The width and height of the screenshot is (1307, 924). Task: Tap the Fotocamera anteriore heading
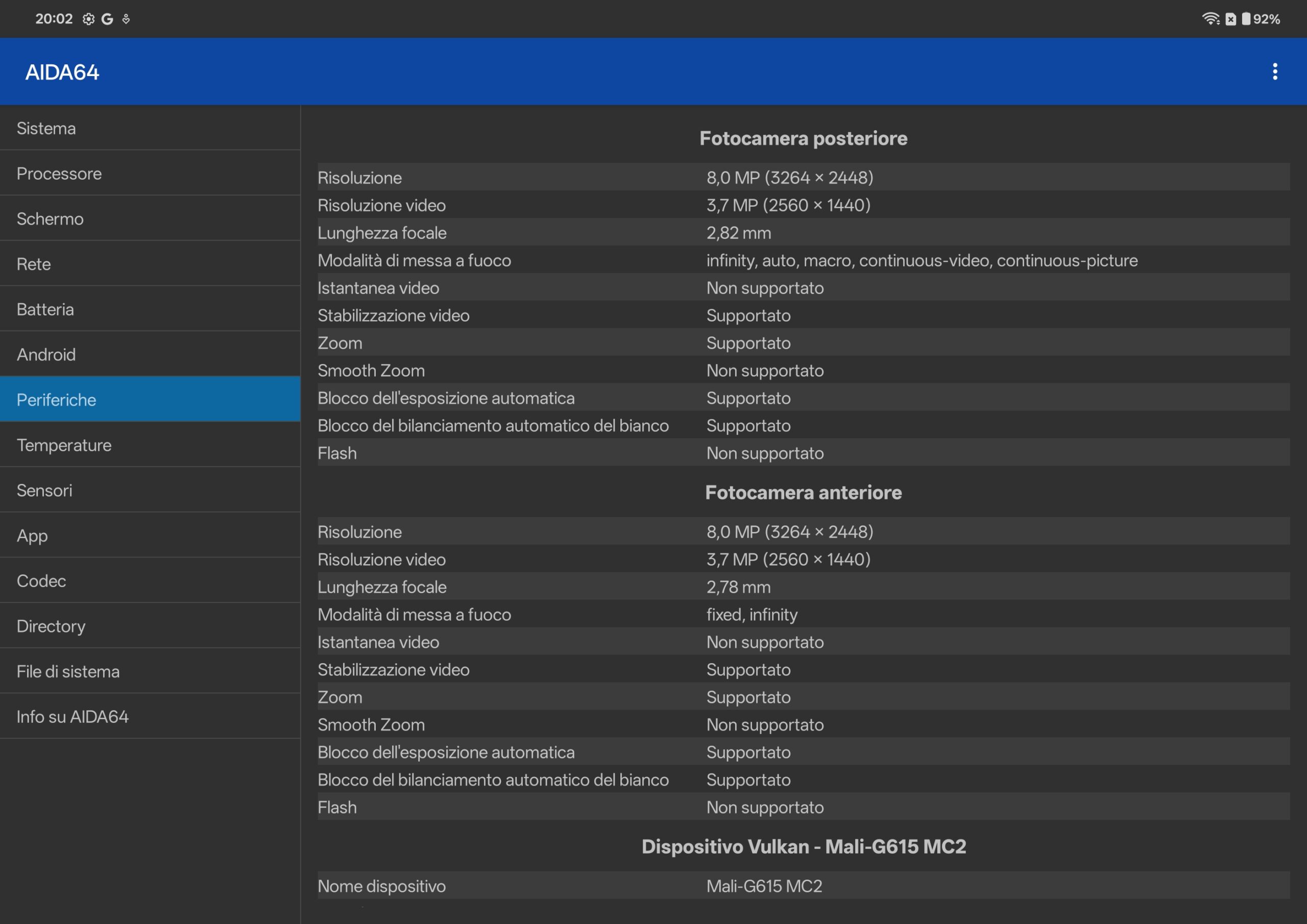803,493
